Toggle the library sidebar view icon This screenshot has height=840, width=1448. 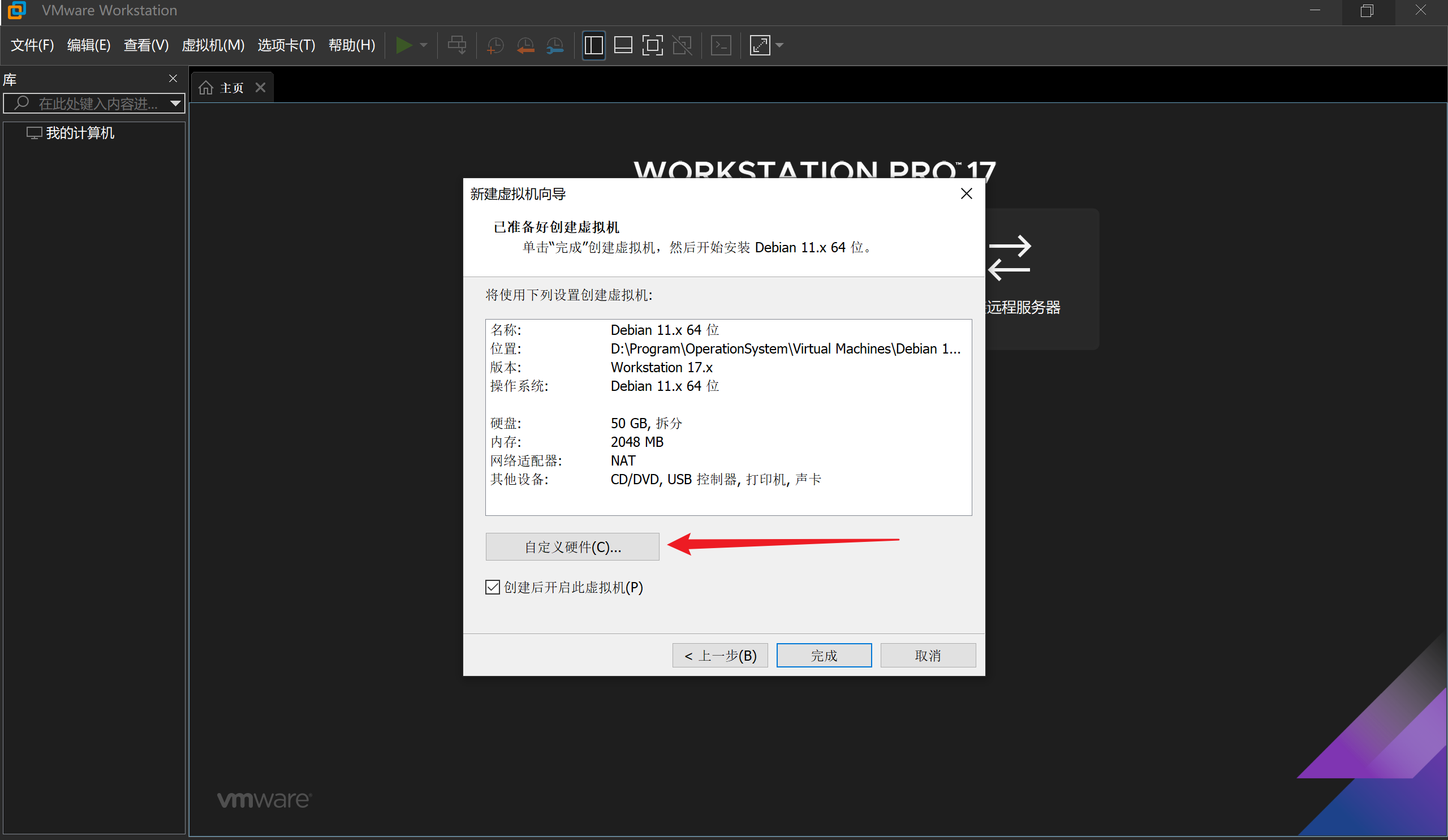click(593, 45)
